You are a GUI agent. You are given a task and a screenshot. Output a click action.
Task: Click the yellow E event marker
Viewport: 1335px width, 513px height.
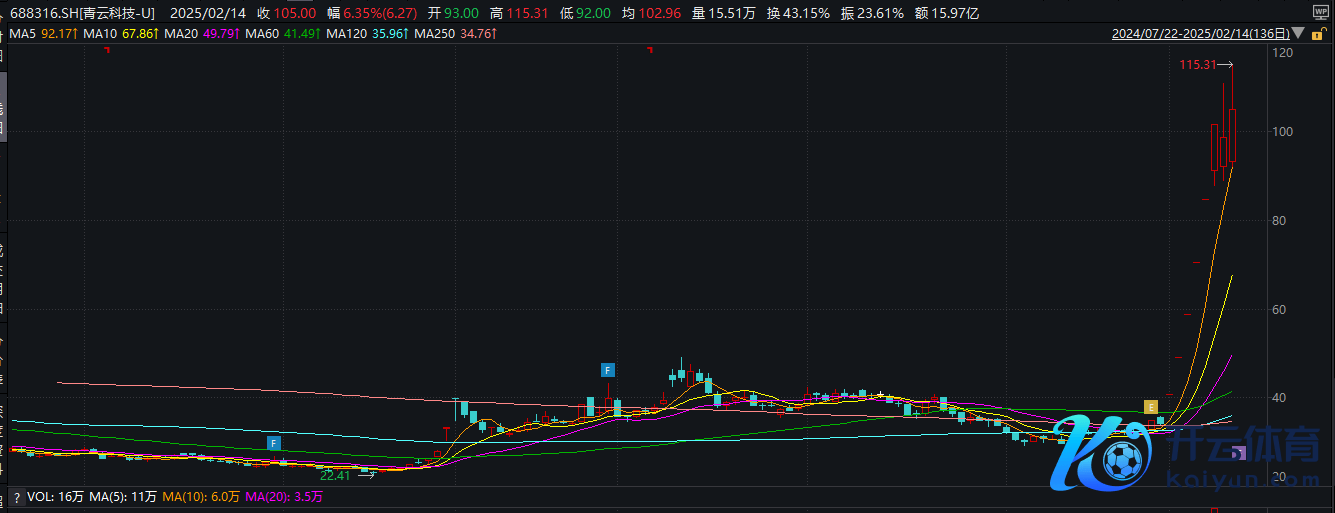coord(1151,406)
